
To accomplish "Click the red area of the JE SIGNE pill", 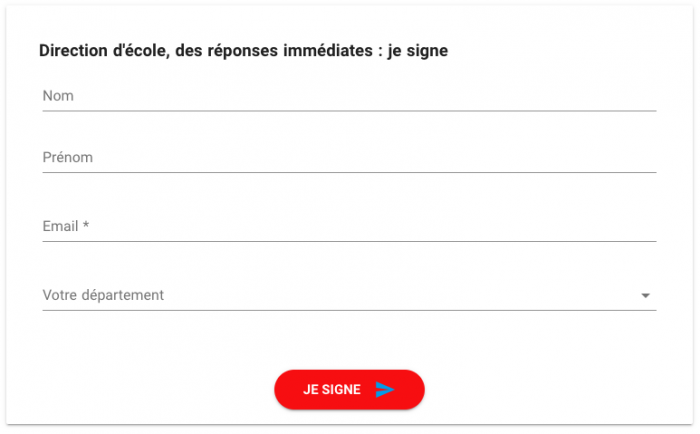I will coord(289,390).
